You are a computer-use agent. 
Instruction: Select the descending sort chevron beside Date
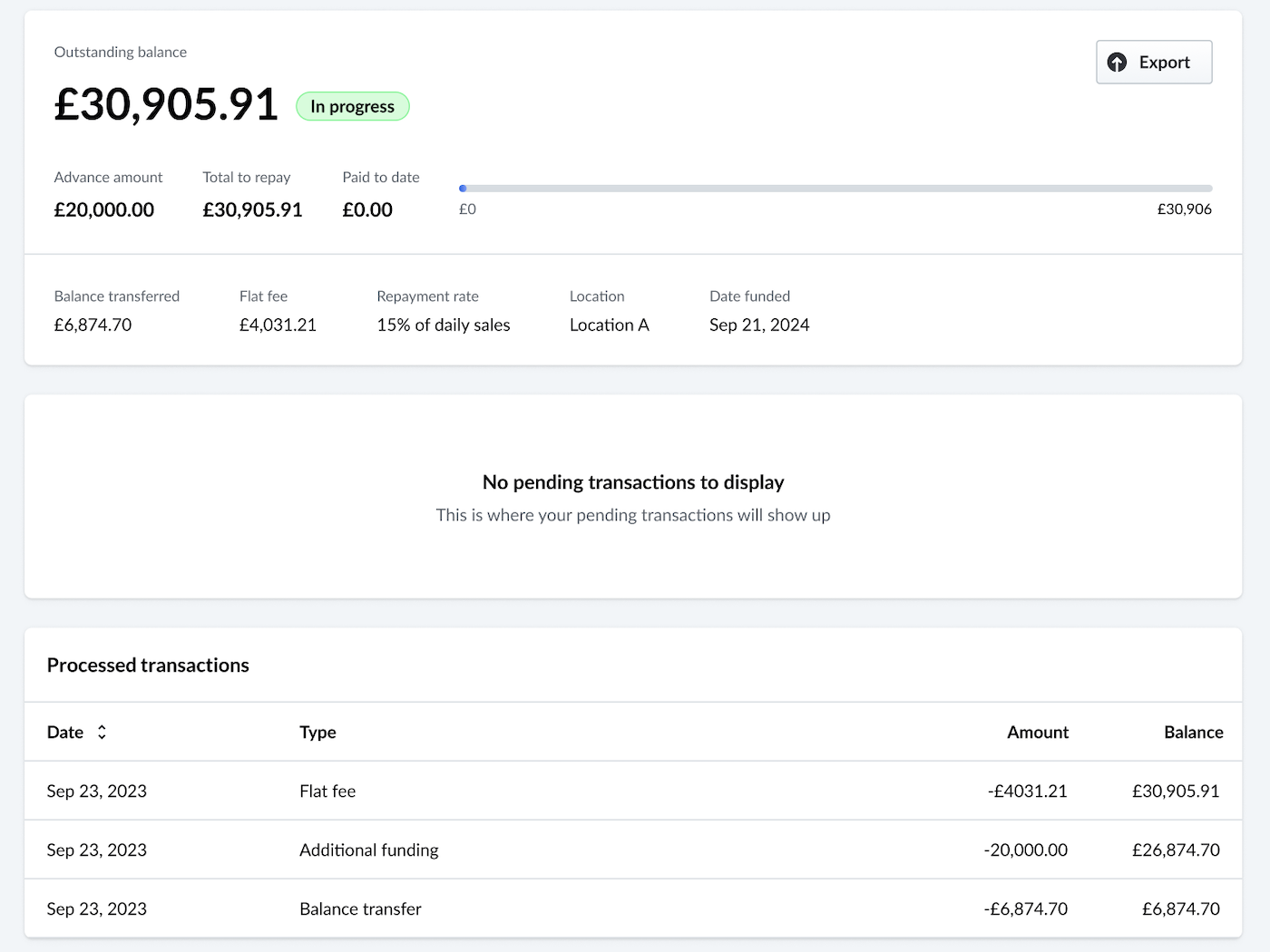[x=102, y=736]
